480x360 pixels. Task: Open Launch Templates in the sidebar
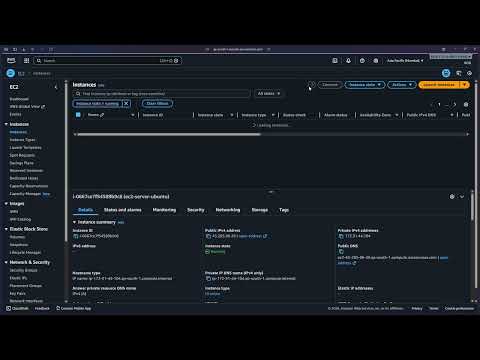point(26,147)
